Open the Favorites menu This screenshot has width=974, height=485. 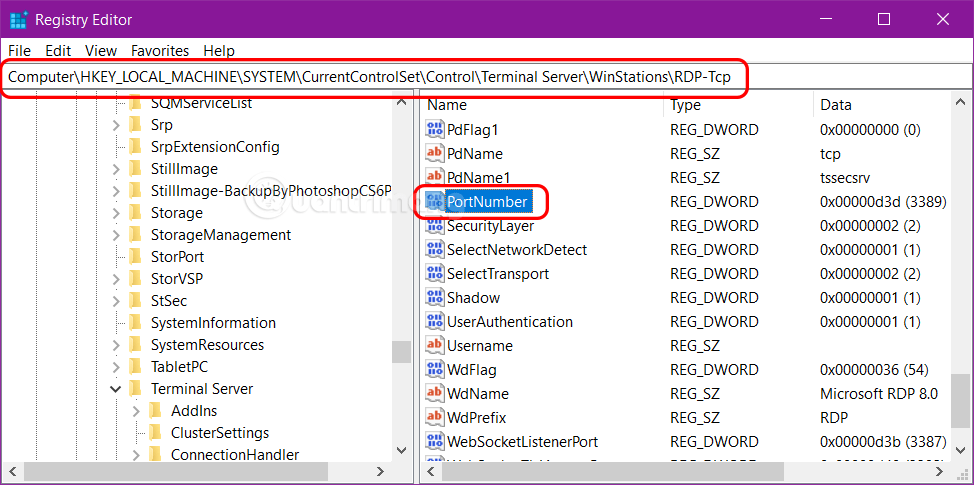[160, 50]
